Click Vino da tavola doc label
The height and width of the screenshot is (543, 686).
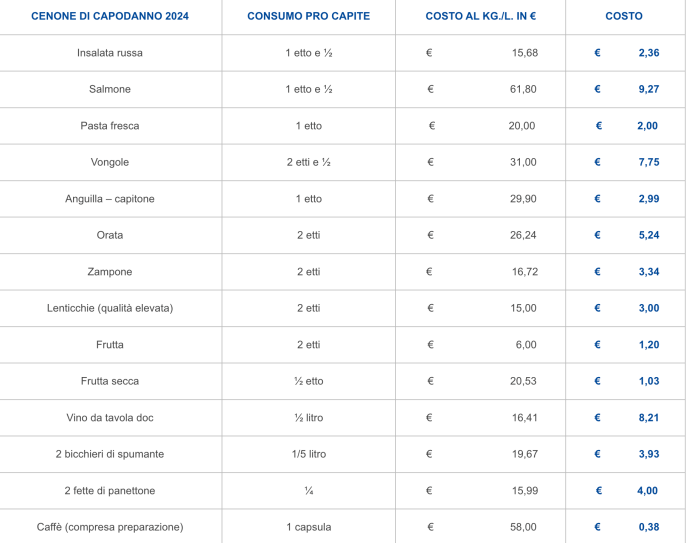pos(110,418)
